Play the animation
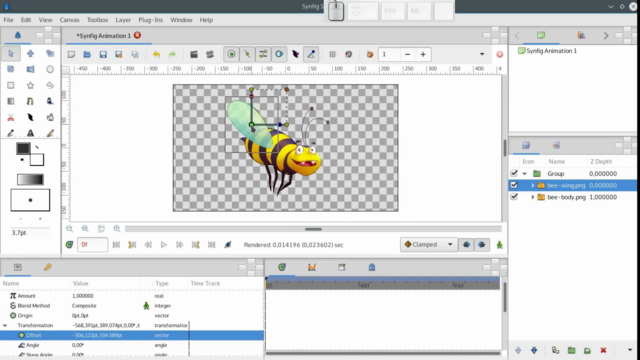This screenshot has width=640, height=360. 164,245
